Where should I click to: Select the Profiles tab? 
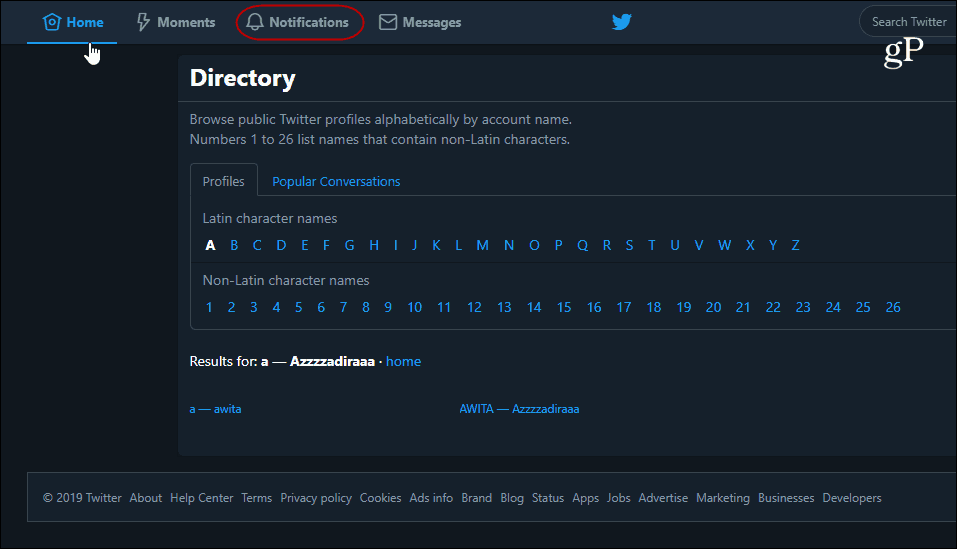[223, 182]
